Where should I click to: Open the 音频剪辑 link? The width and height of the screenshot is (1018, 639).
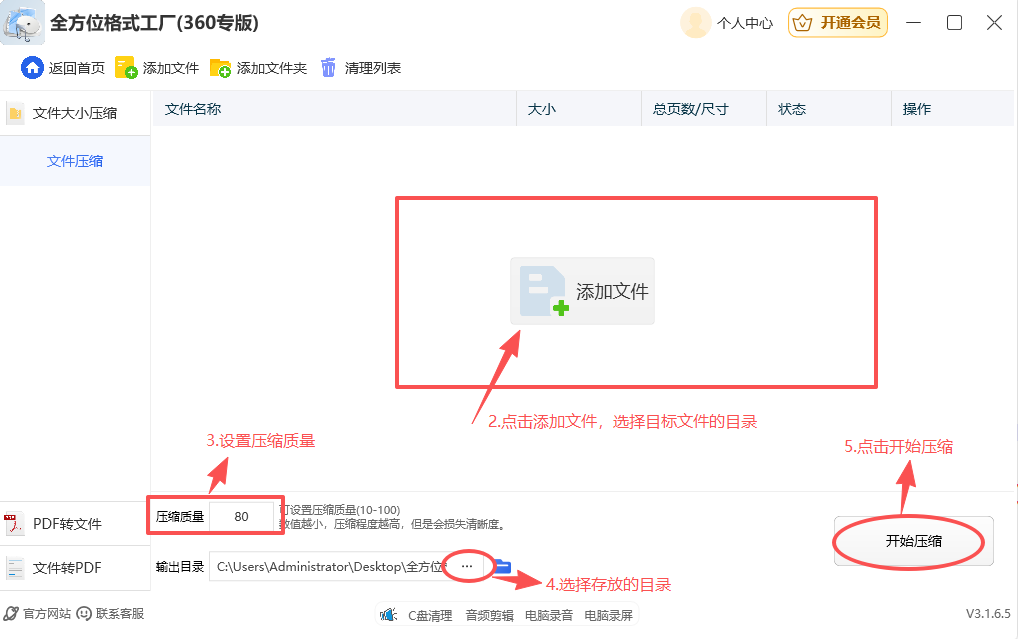(x=490, y=616)
